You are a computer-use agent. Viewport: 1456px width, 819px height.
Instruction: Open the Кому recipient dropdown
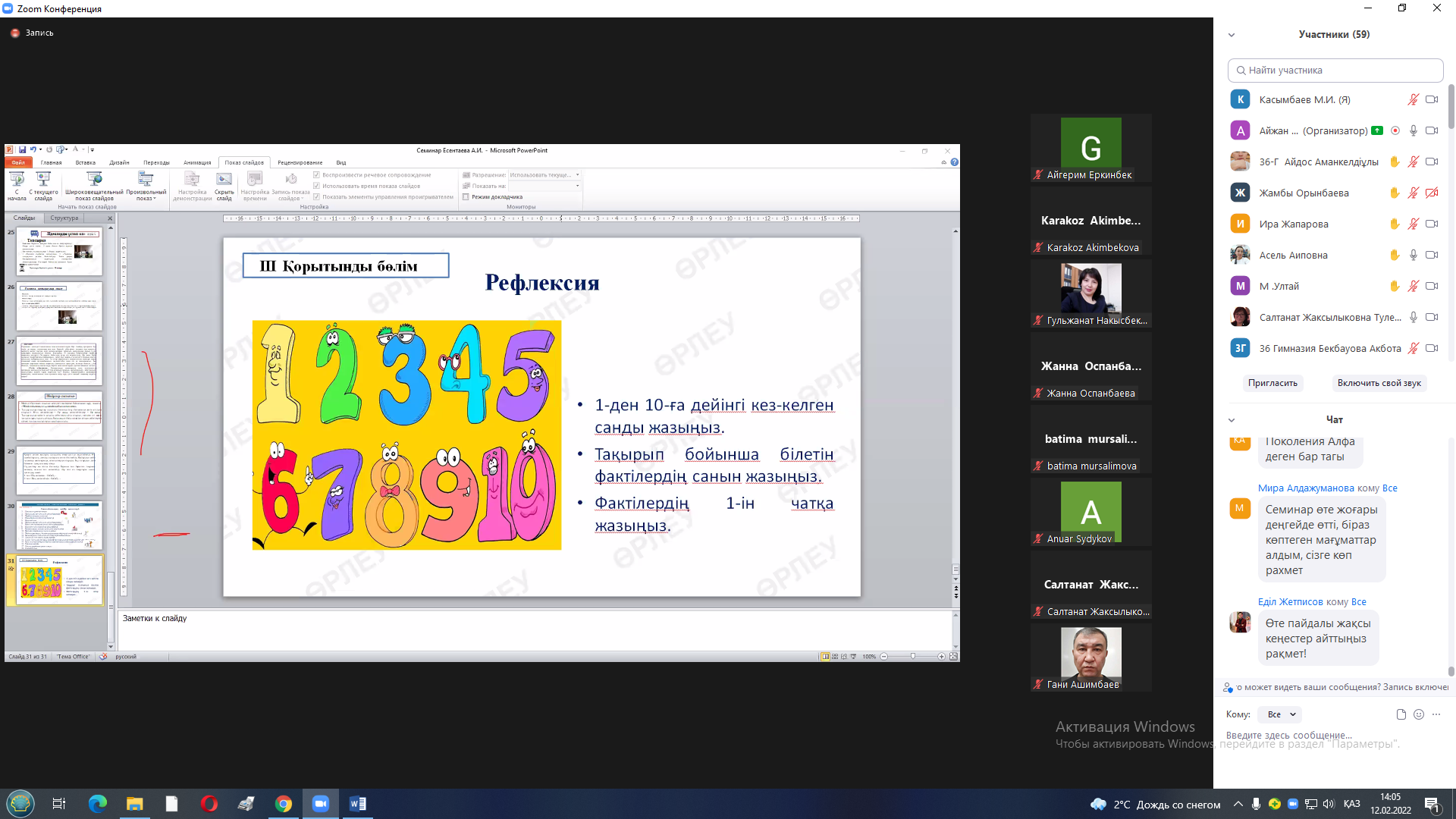[x=1280, y=714]
